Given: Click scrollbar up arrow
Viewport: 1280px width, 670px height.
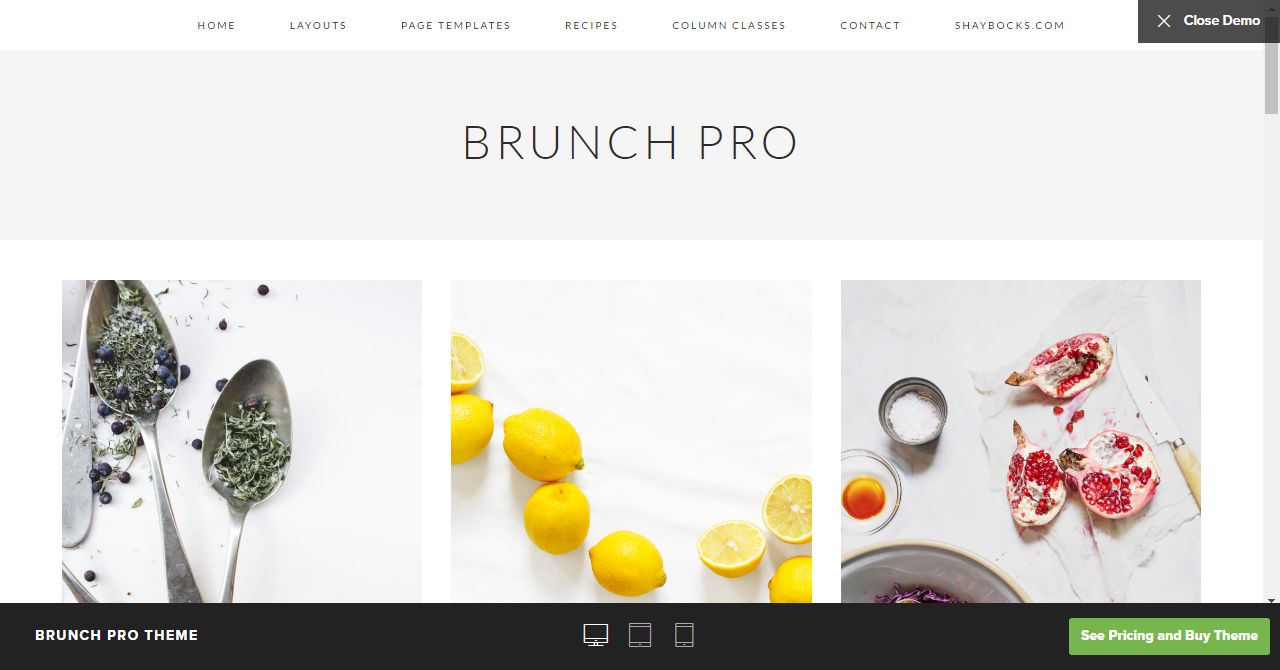Looking at the screenshot, I should point(1272,7).
